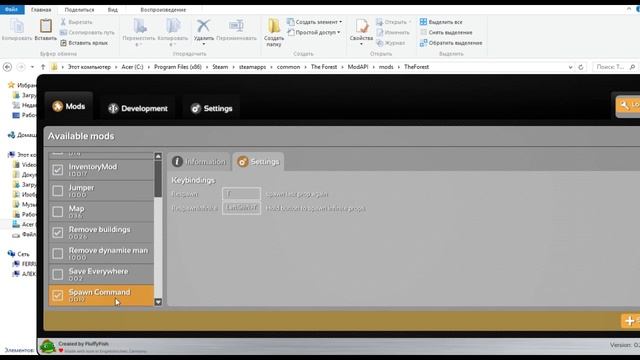Click ModAPI segment in address bar
This screenshot has width=640, height=360.
pos(358,67)
